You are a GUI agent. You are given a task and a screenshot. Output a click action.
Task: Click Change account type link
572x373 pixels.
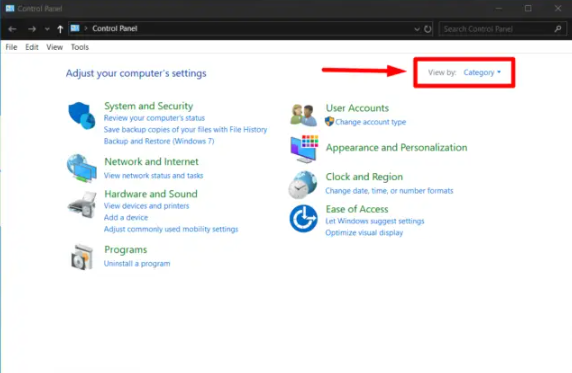point(371,122)
